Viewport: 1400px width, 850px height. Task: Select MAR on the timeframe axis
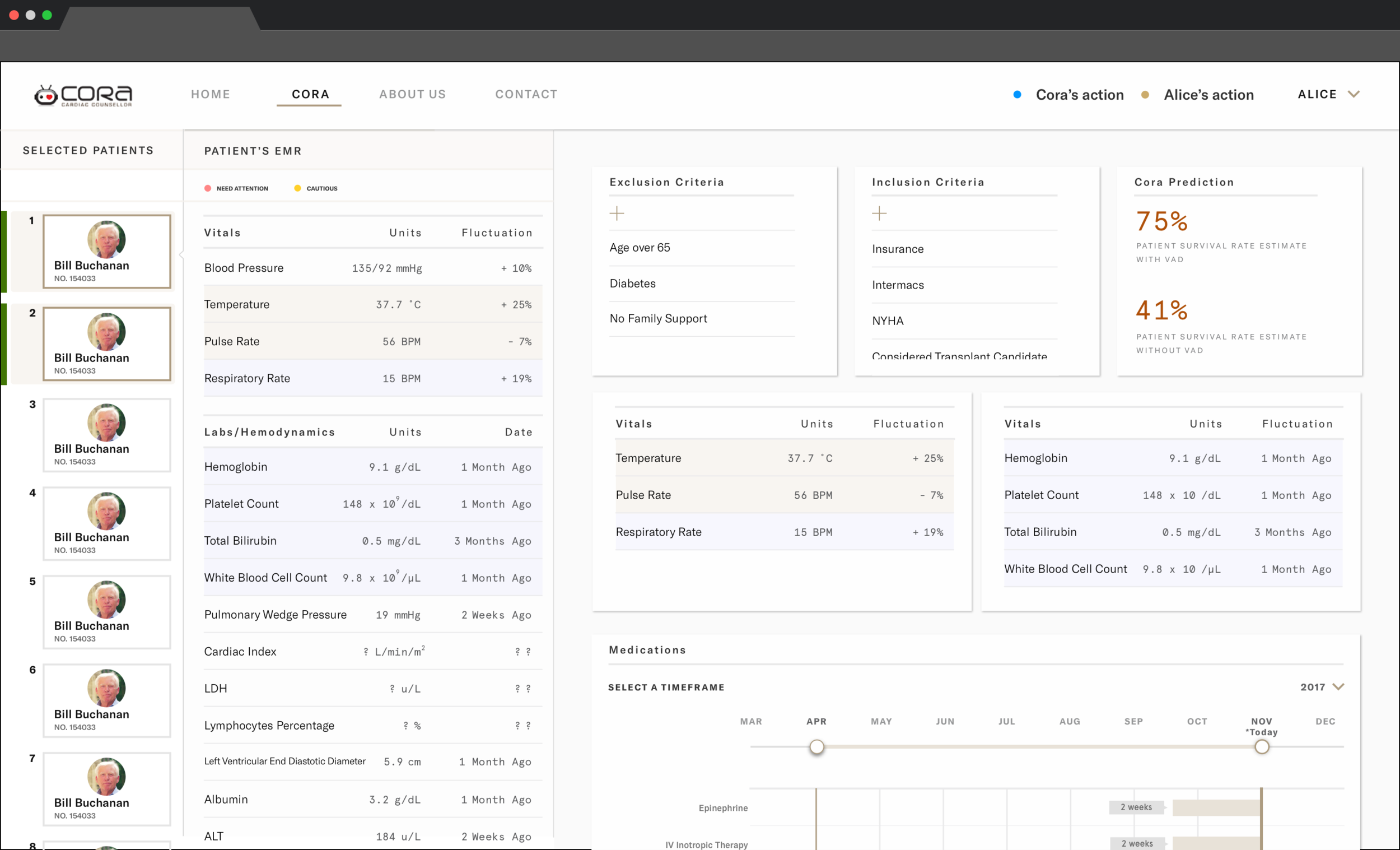click(750, 721)
